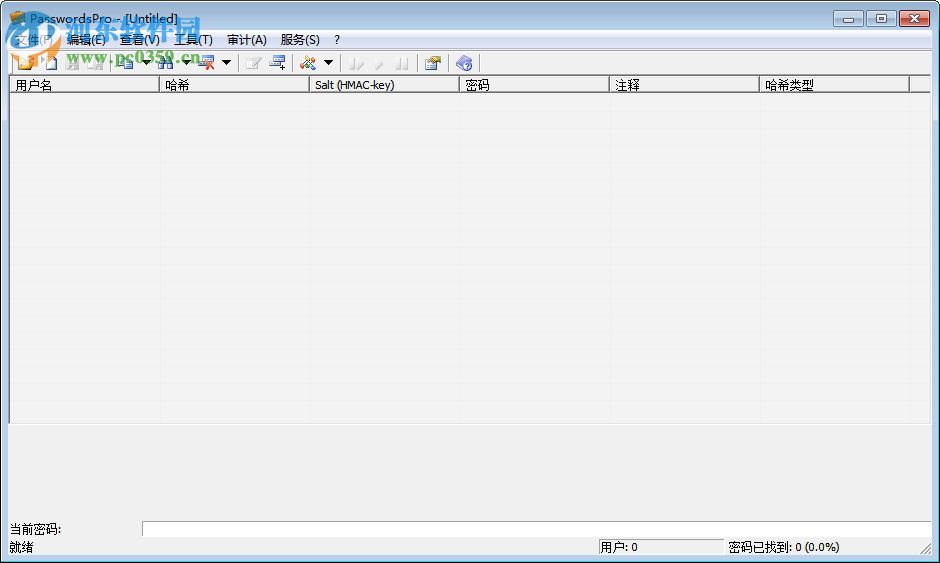Image resolution: width=940 pixels, height=563 pixels.
Task: Close the PasswordsPro window
Action: [x=914, y=19]
